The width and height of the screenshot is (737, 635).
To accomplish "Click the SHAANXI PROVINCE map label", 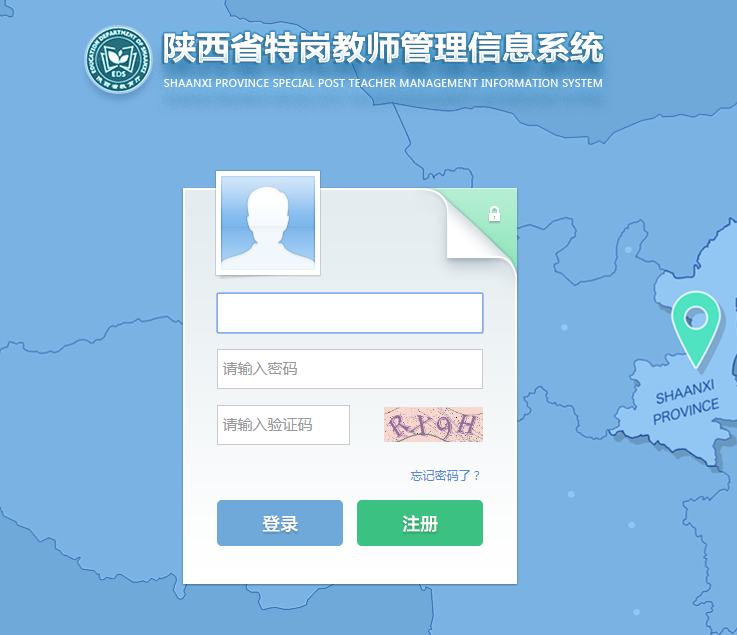I will coord(685,402).
